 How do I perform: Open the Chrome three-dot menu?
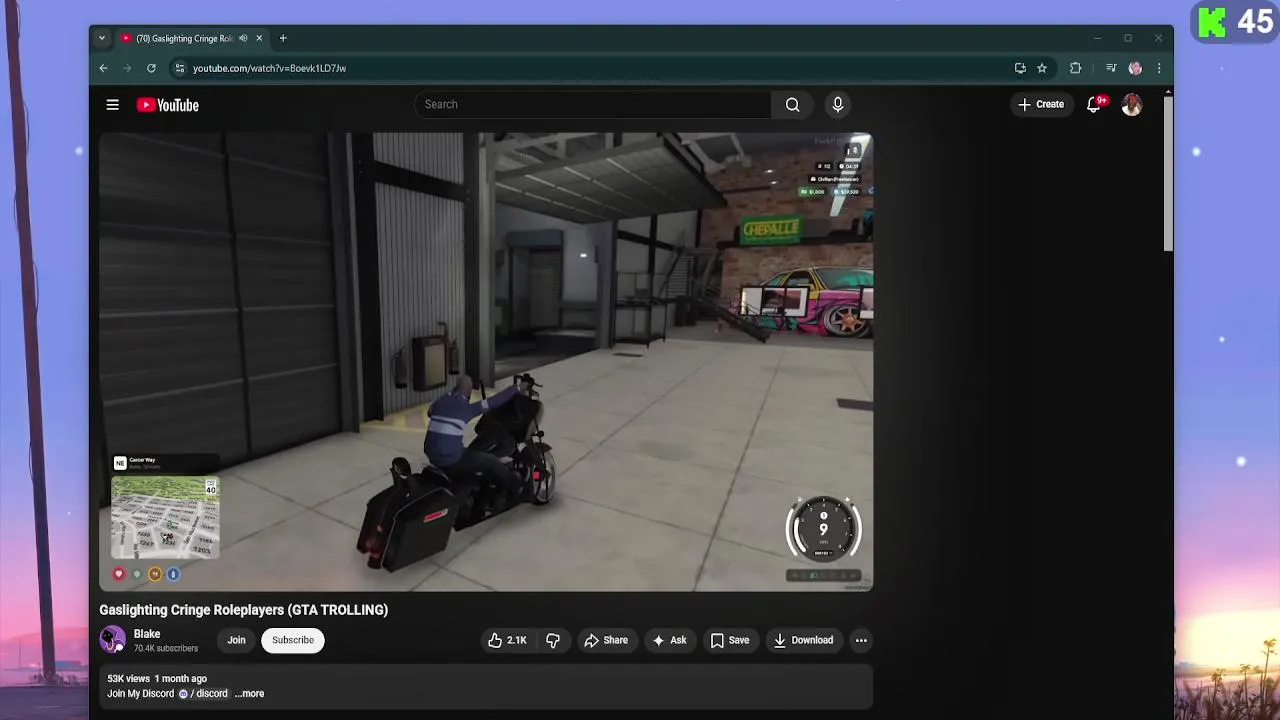tap(1159, 68)
